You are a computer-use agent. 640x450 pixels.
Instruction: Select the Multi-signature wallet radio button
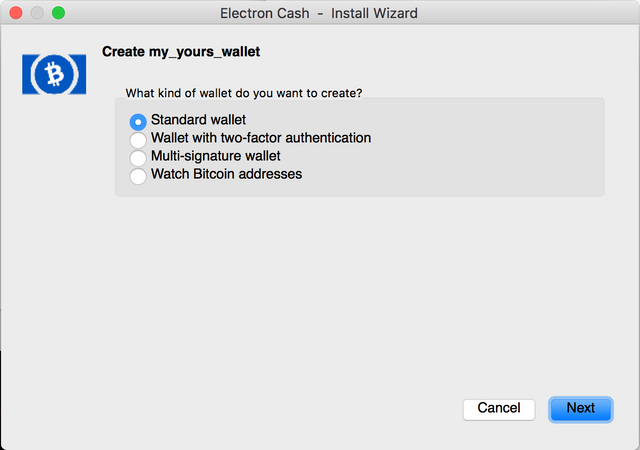pos(138,157)
